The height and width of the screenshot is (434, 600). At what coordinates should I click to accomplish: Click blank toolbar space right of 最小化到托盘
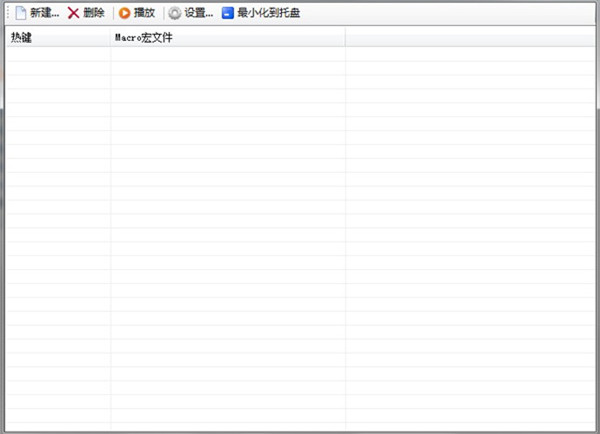(x=450, y=14)
